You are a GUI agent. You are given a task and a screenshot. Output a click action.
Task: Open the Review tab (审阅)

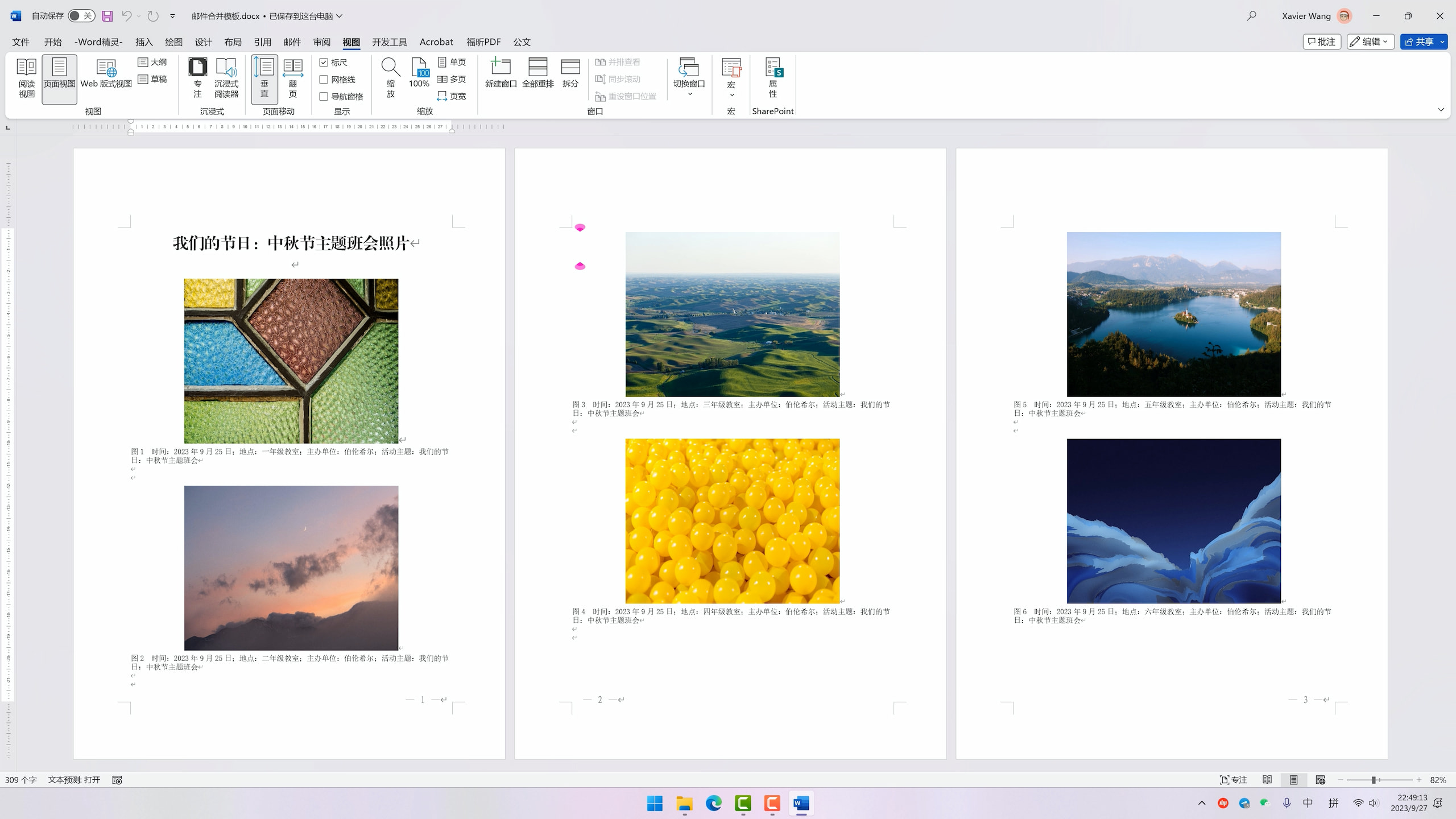pyautogui.click(x=321, y=42)
